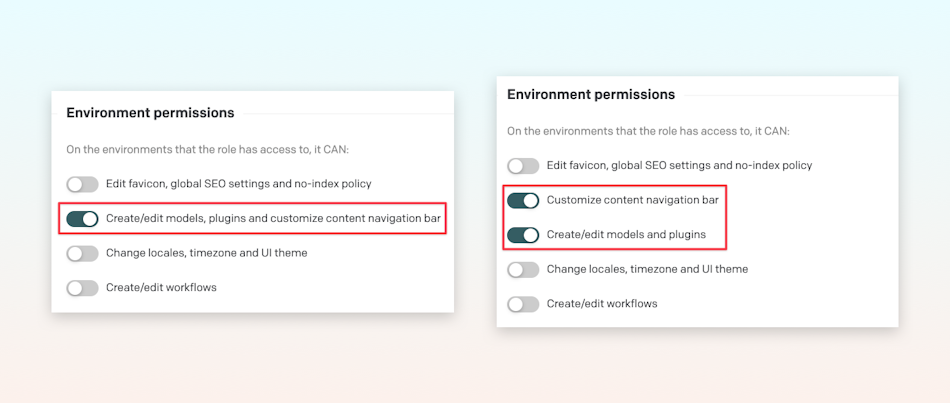
Task: Disable the combined models, plugins and navigation bar toggle
Action: click(82, 219)
